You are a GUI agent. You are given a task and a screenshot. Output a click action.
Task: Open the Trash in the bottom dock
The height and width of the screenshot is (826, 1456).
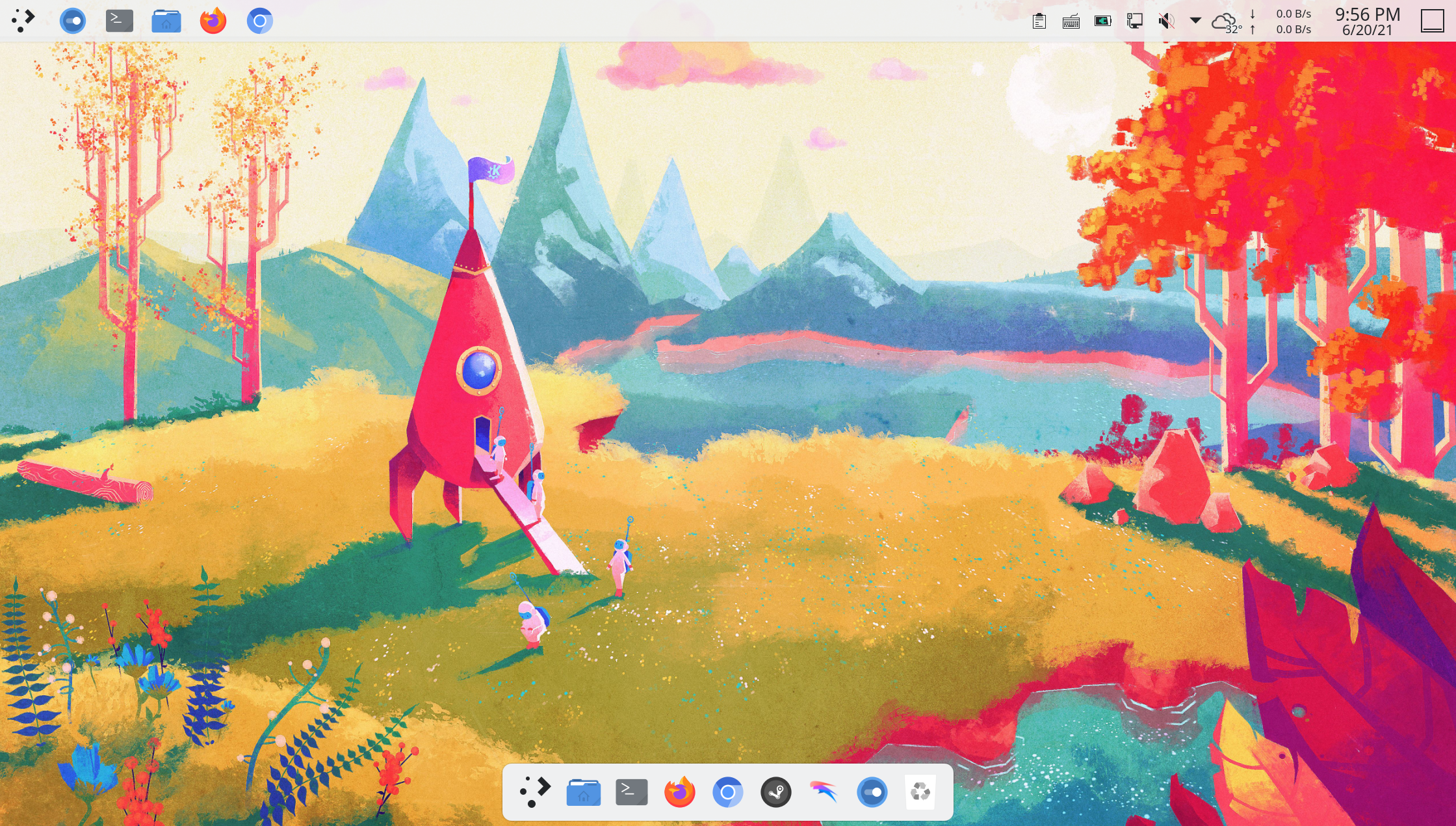pyautogui.click(x=920, y=792)
